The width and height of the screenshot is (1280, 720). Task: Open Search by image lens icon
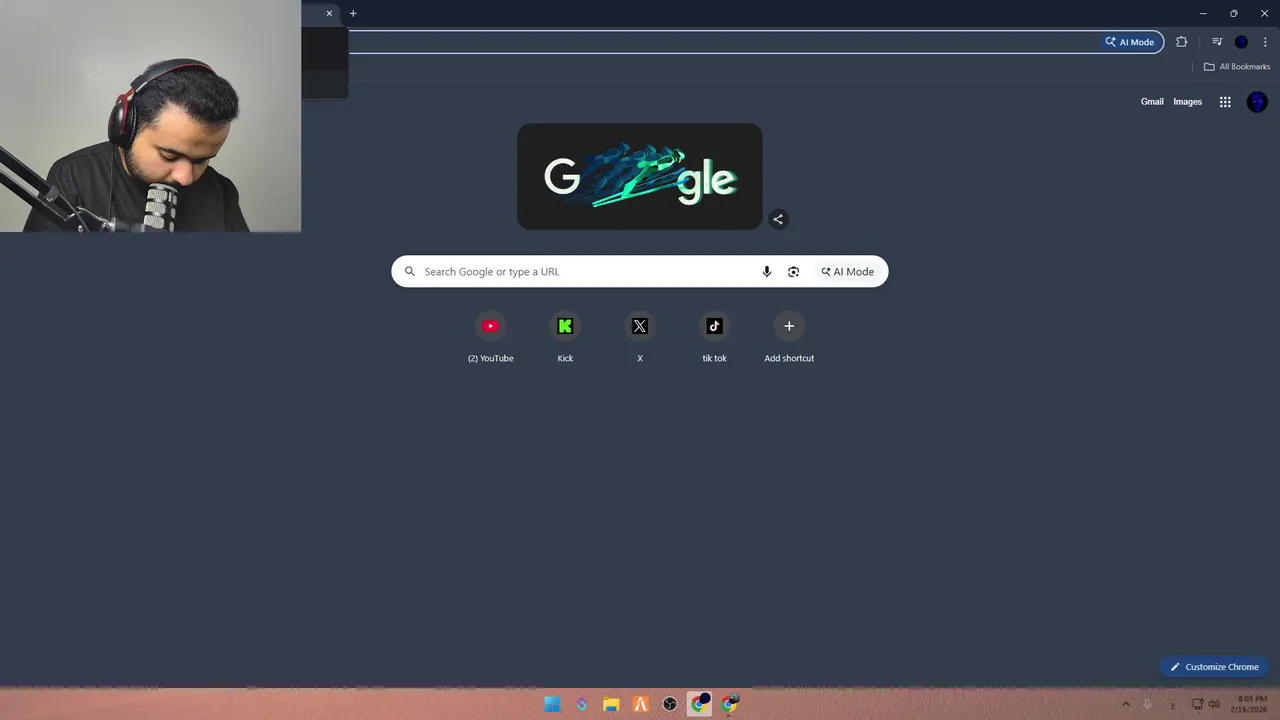click(x=793, y=272)
